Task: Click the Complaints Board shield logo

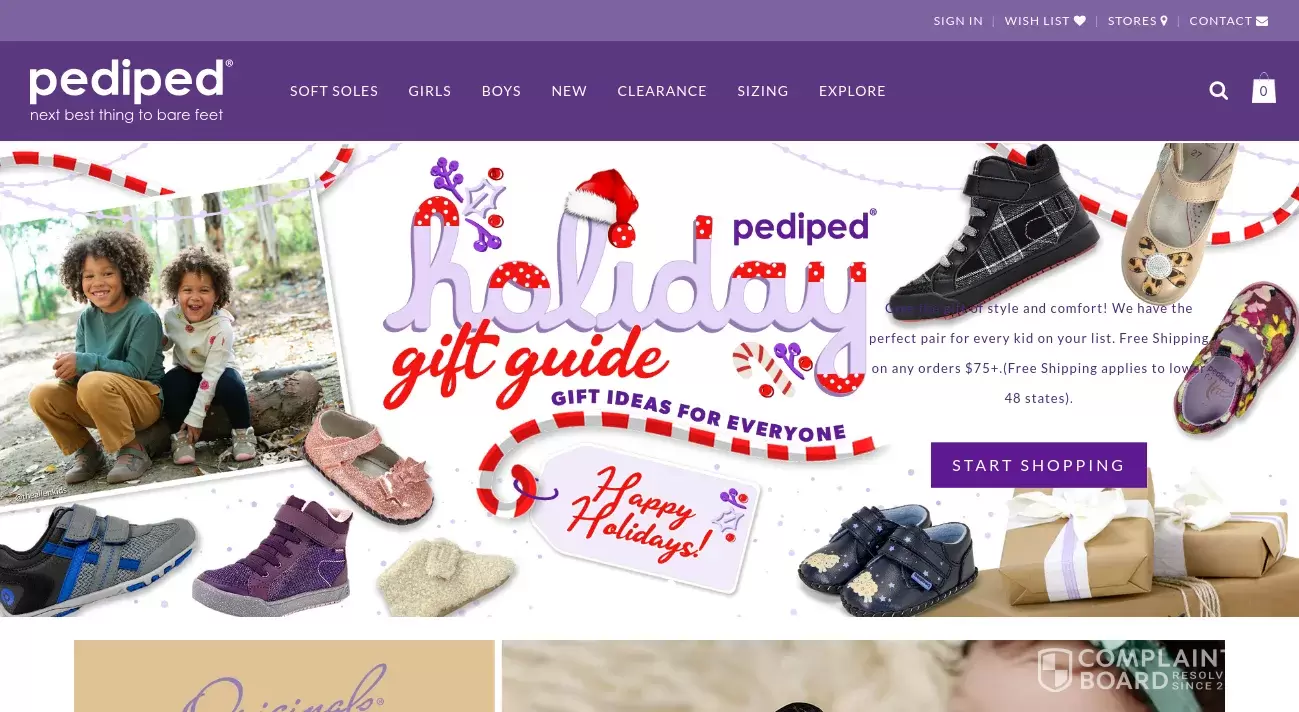Action: click(x=1055, y=670)
